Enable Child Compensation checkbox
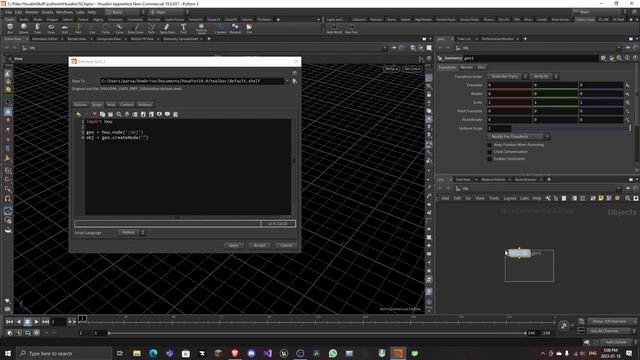640x360 pixels. 490,152
